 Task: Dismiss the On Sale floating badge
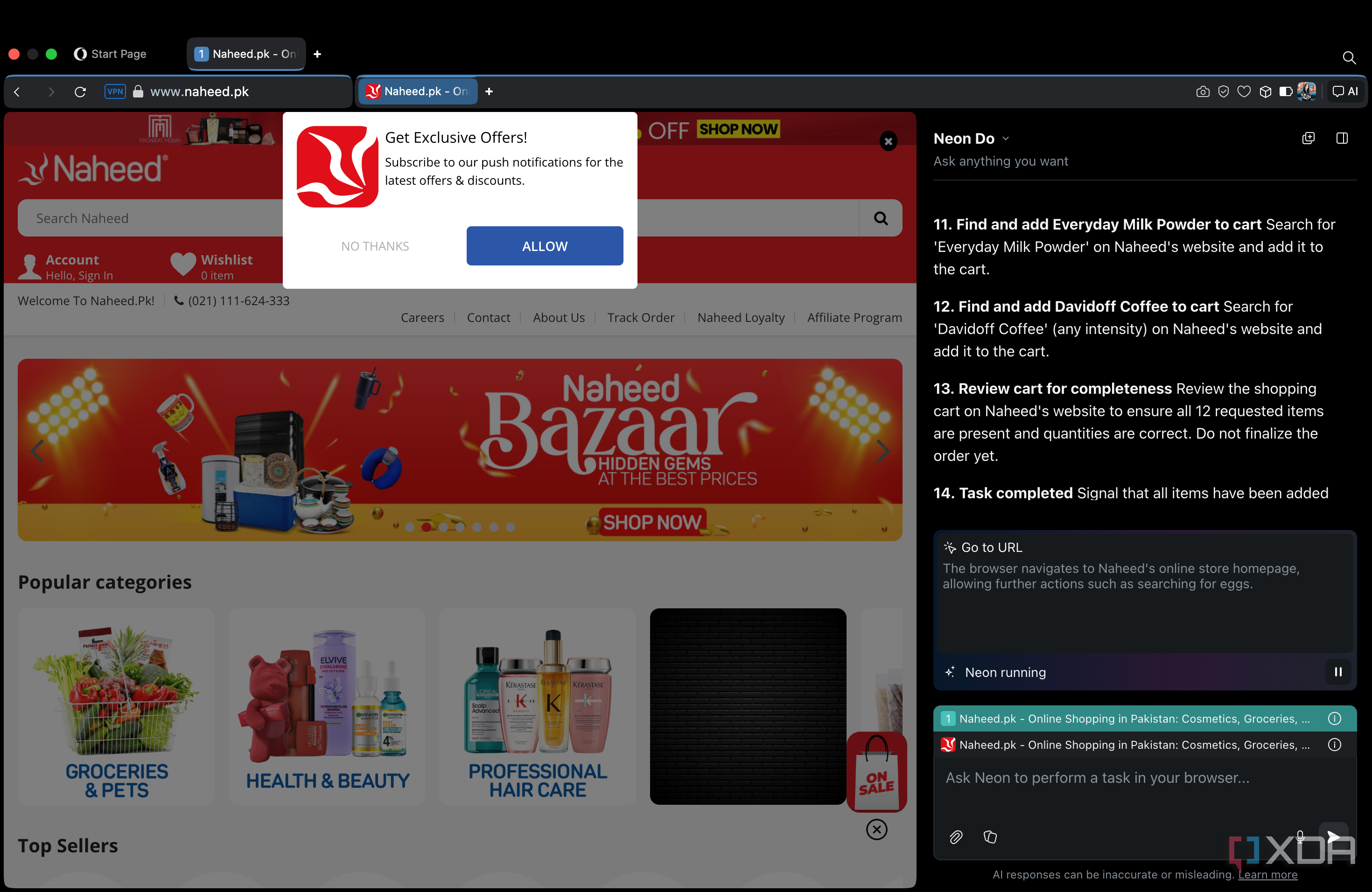coord(876,829)
